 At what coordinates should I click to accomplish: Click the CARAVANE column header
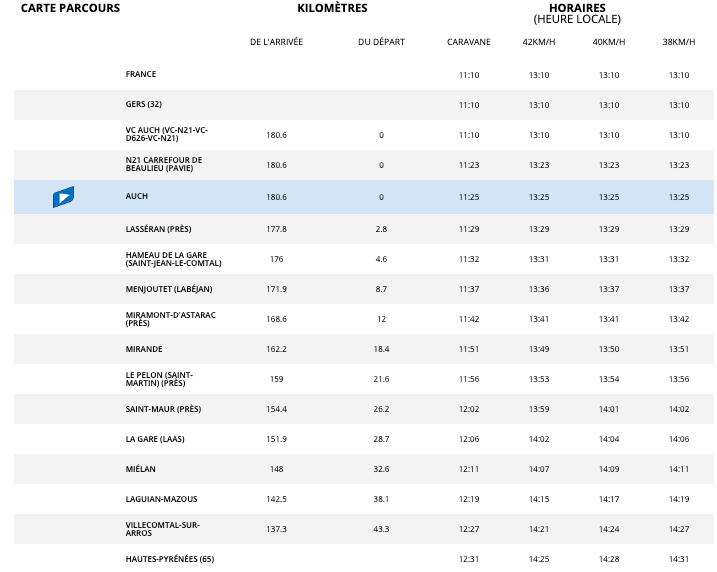pyautogui.click(x=469, y=42)
